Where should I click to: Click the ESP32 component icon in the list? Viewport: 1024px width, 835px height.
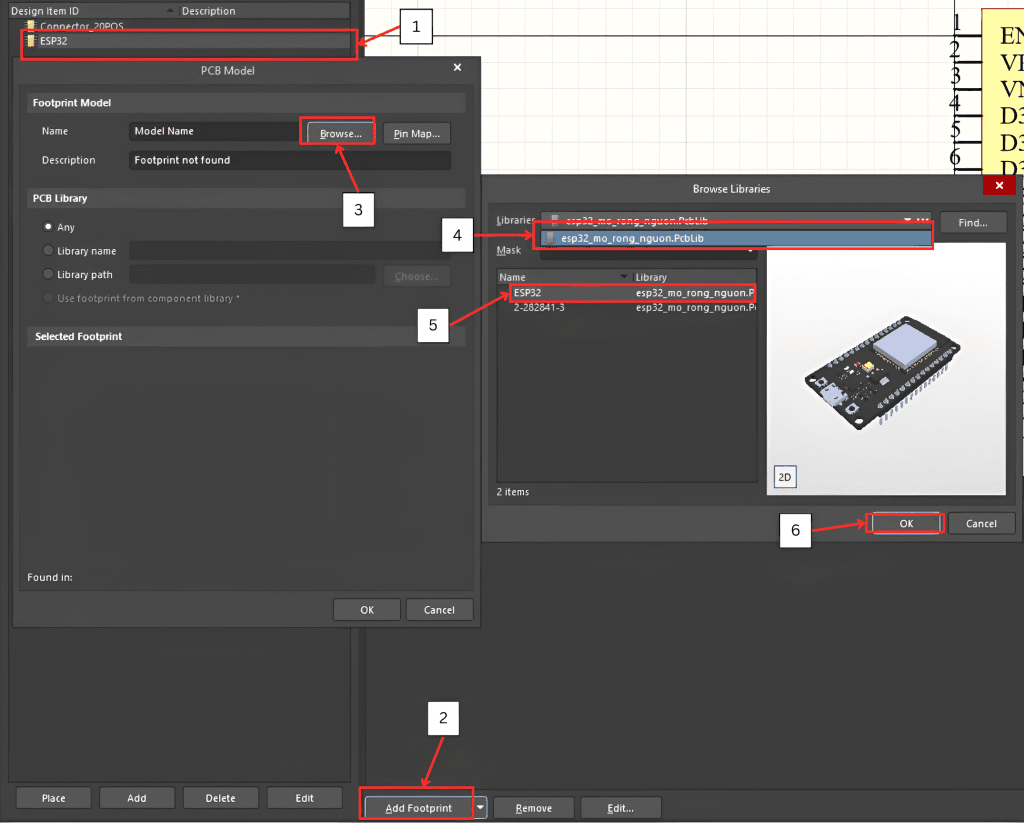tap(31, 42)
